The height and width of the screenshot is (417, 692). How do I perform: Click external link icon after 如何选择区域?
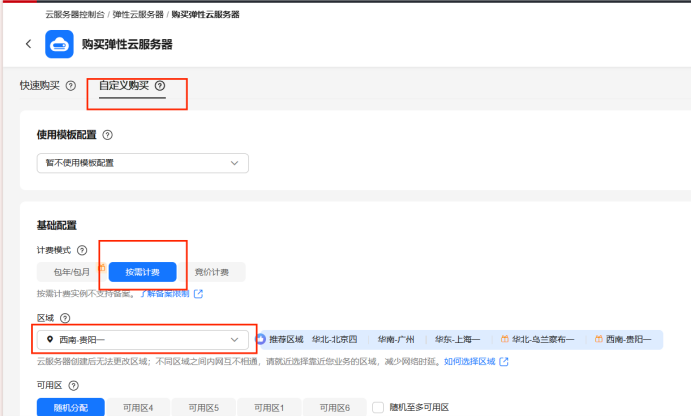[x=504, y=362]
